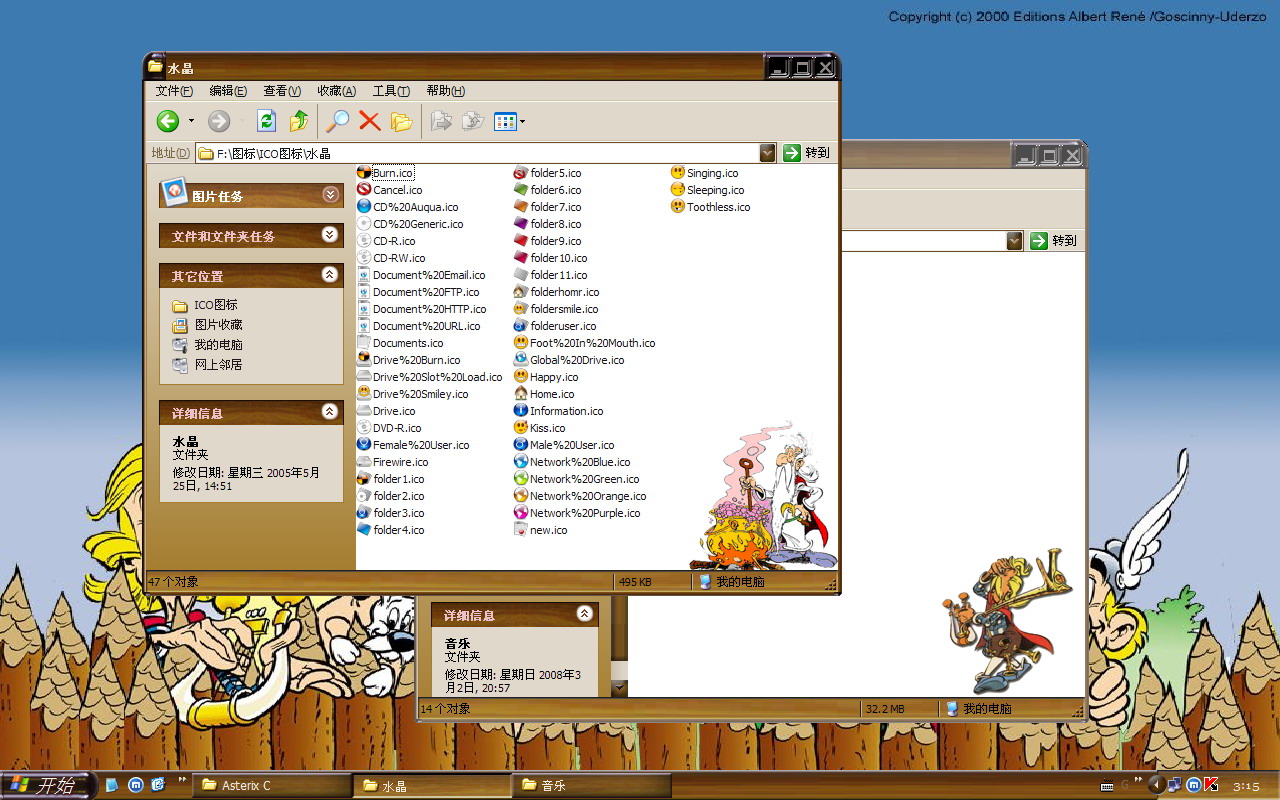Select the folder5.ico file icon
Image resolution: width=1280 pixels, height=800 pixels.
(521, 173)
